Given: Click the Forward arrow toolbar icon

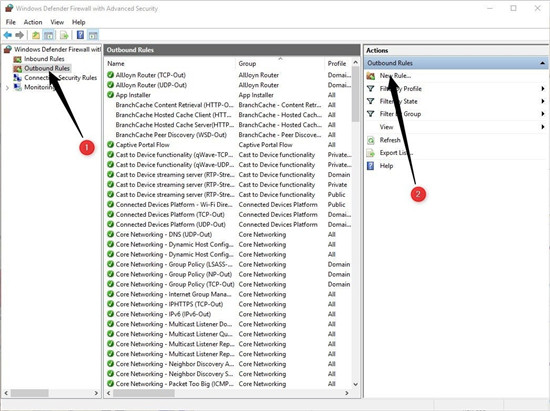Looking at the screenshot, I should click(20, 35).
